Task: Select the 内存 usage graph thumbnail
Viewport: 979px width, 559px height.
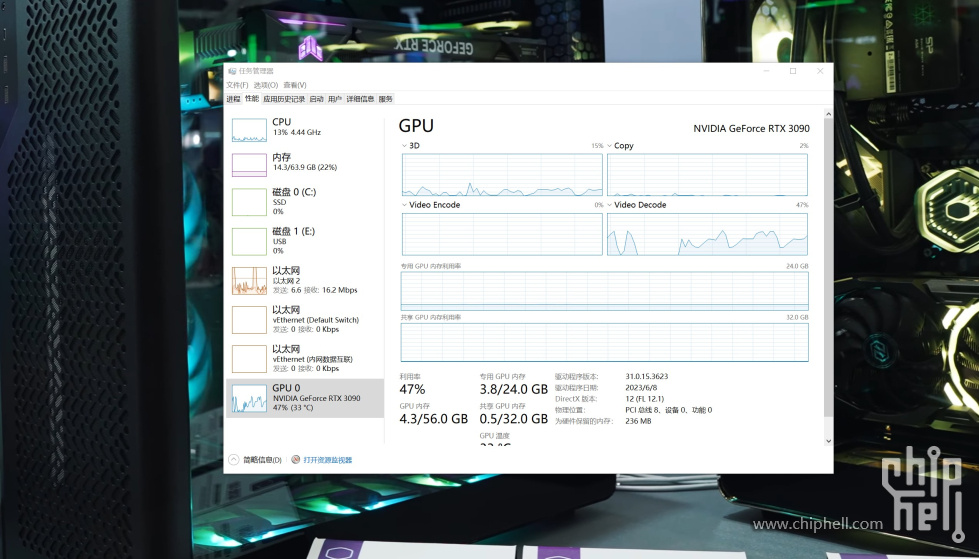Action: click(249, 165)
